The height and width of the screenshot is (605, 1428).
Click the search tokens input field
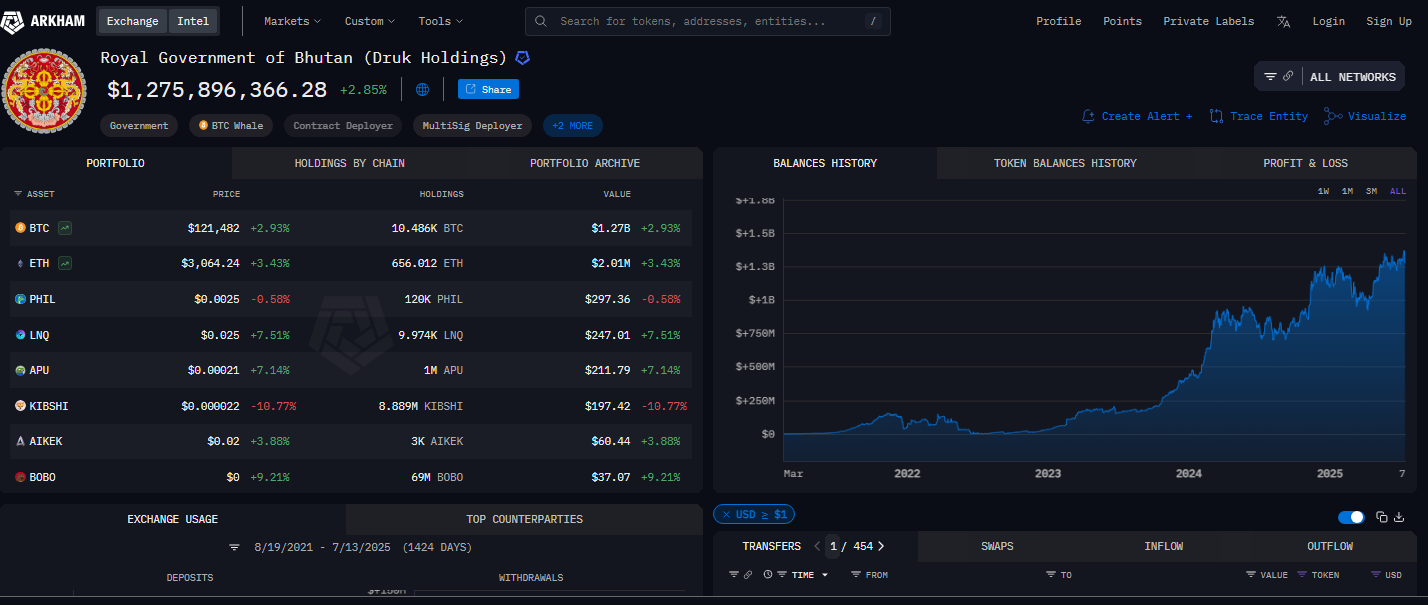click(708, 21)
